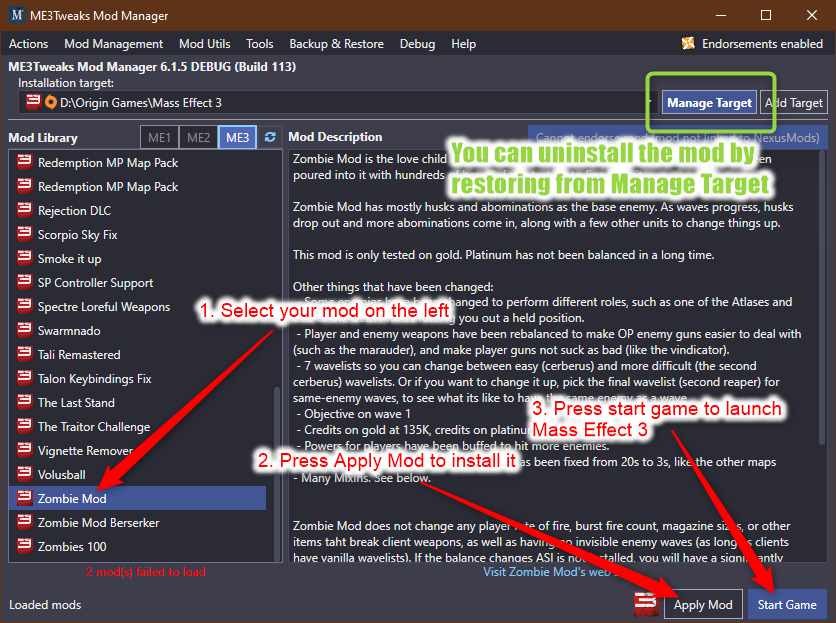The height and width of the screenshot is (623, 836).
Task: Expand the Mod Utils menu
Action: (x=204, y=44)
